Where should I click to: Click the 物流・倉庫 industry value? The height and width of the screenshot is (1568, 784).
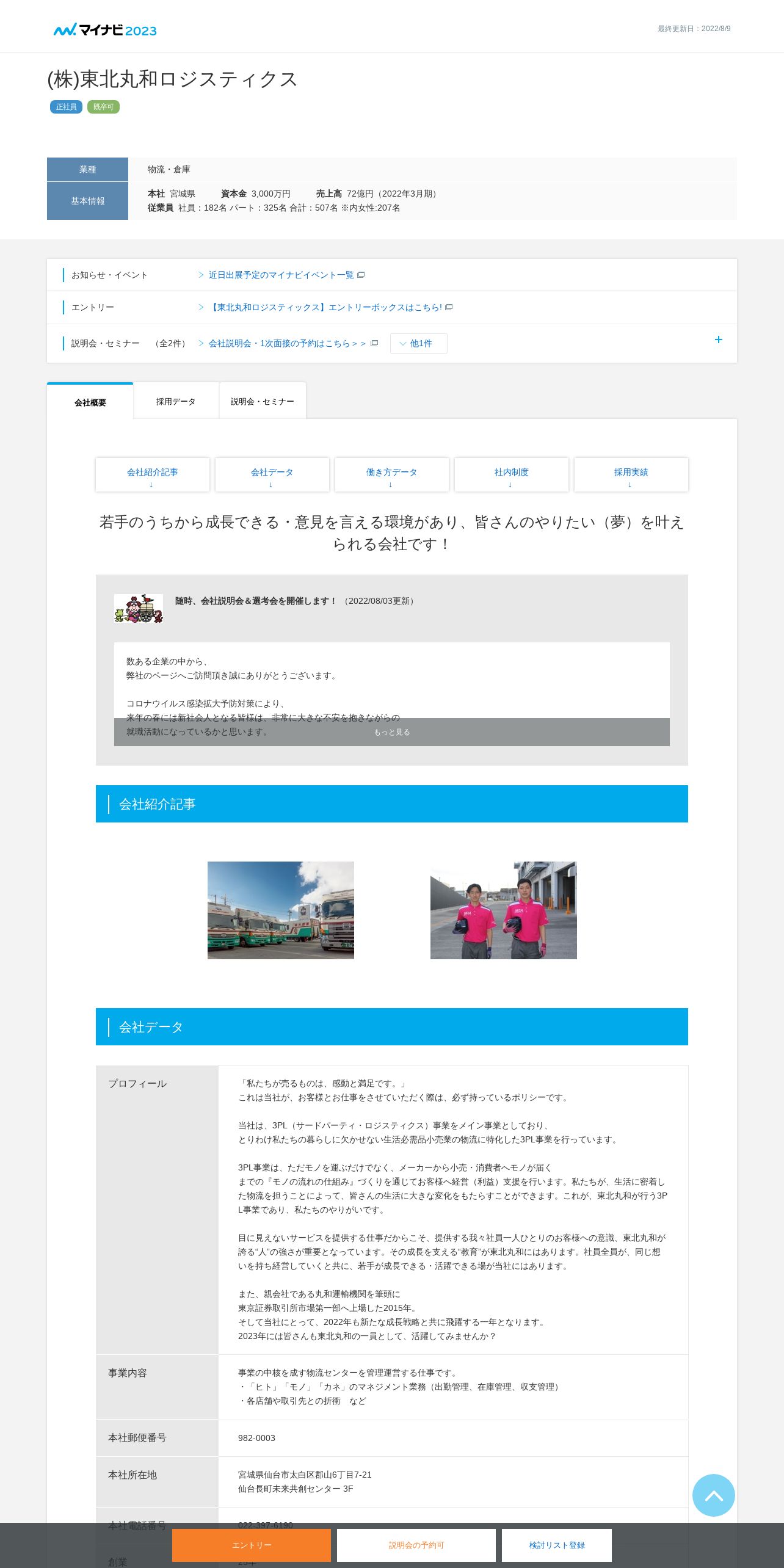coord(169,169)
